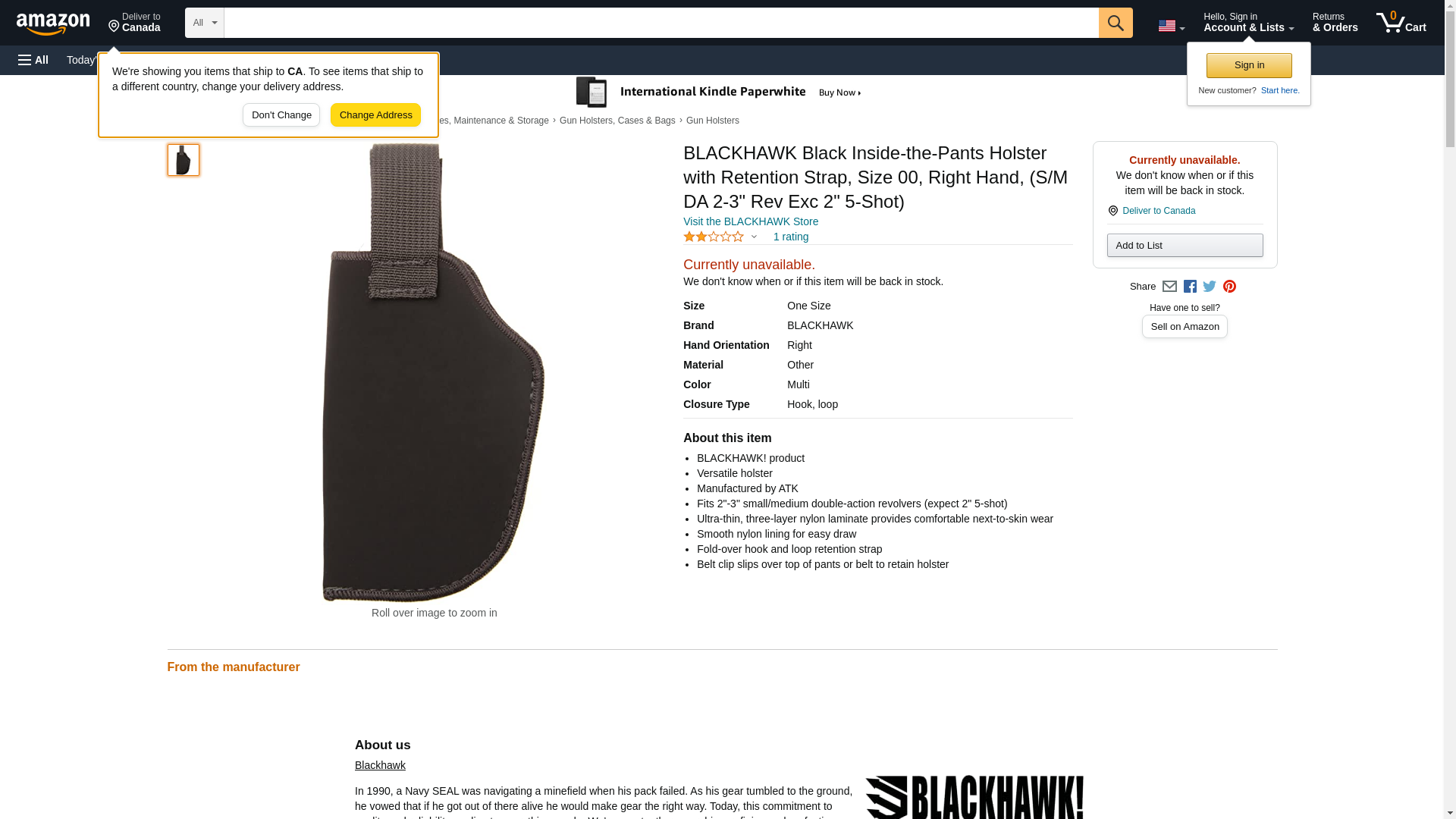Open Account & Lists menu
The height and width of the screenshot is (819, 1456).
tap(1248, 23)
